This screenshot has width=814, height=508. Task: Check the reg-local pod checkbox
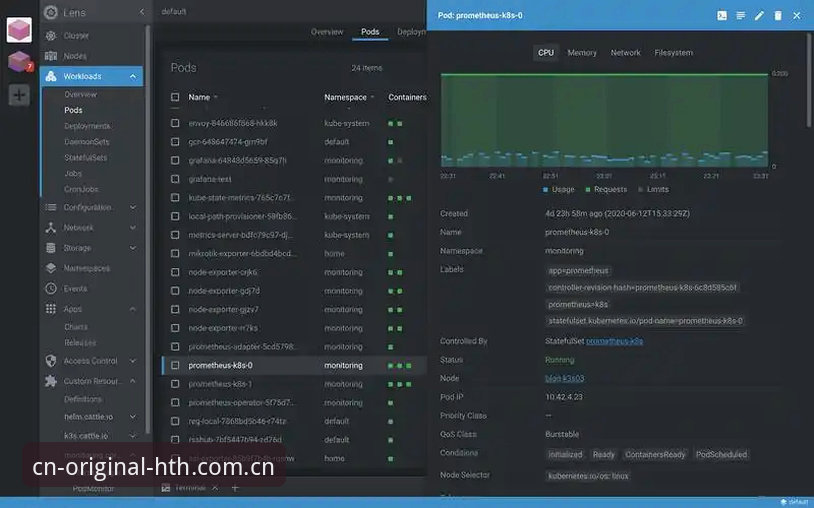click(175, 421)
